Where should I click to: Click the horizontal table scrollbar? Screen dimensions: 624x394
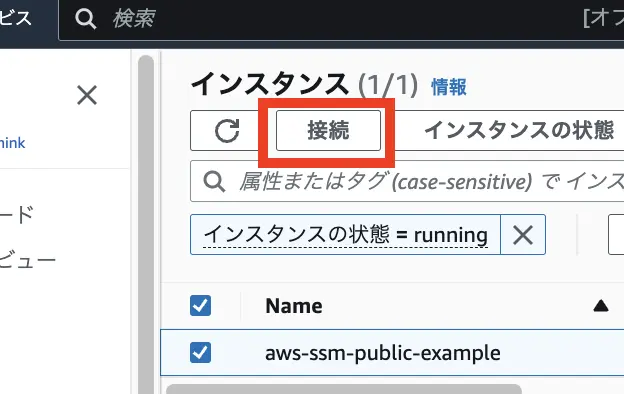[344, 389]
